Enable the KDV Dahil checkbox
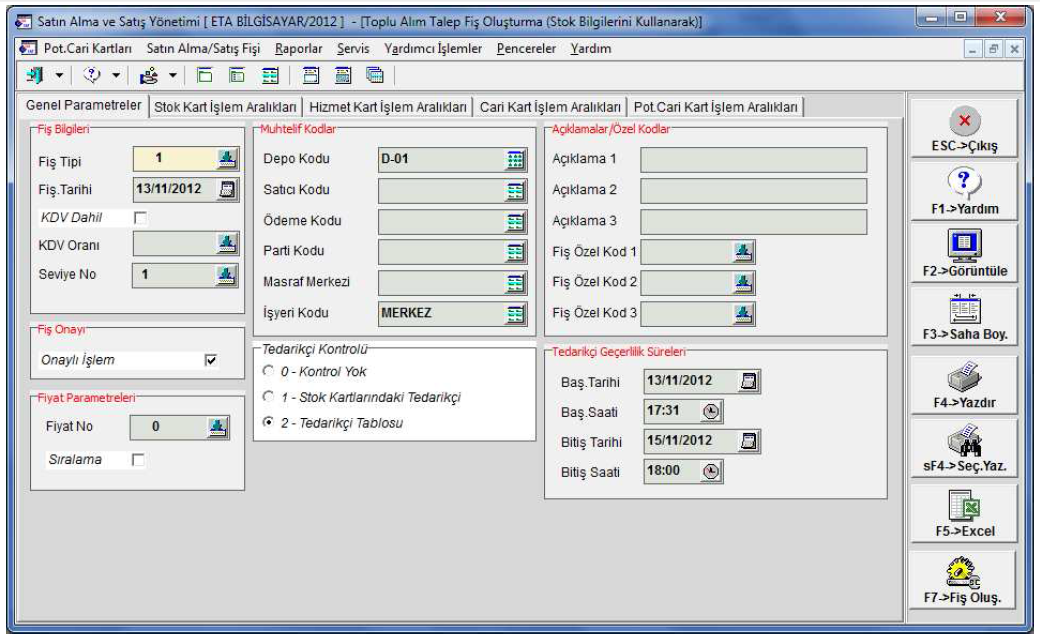The width and height of the screenshot is (1040, 638). point(141,217)
